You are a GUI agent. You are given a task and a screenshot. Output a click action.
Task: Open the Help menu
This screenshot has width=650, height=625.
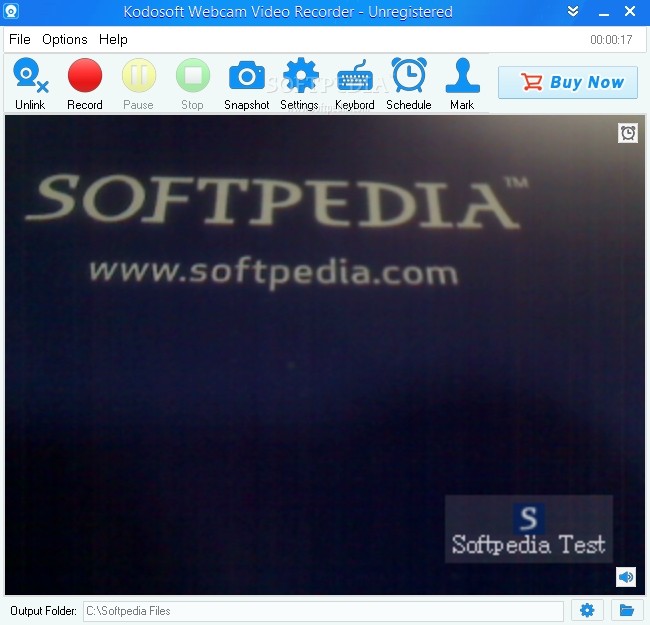113,39
